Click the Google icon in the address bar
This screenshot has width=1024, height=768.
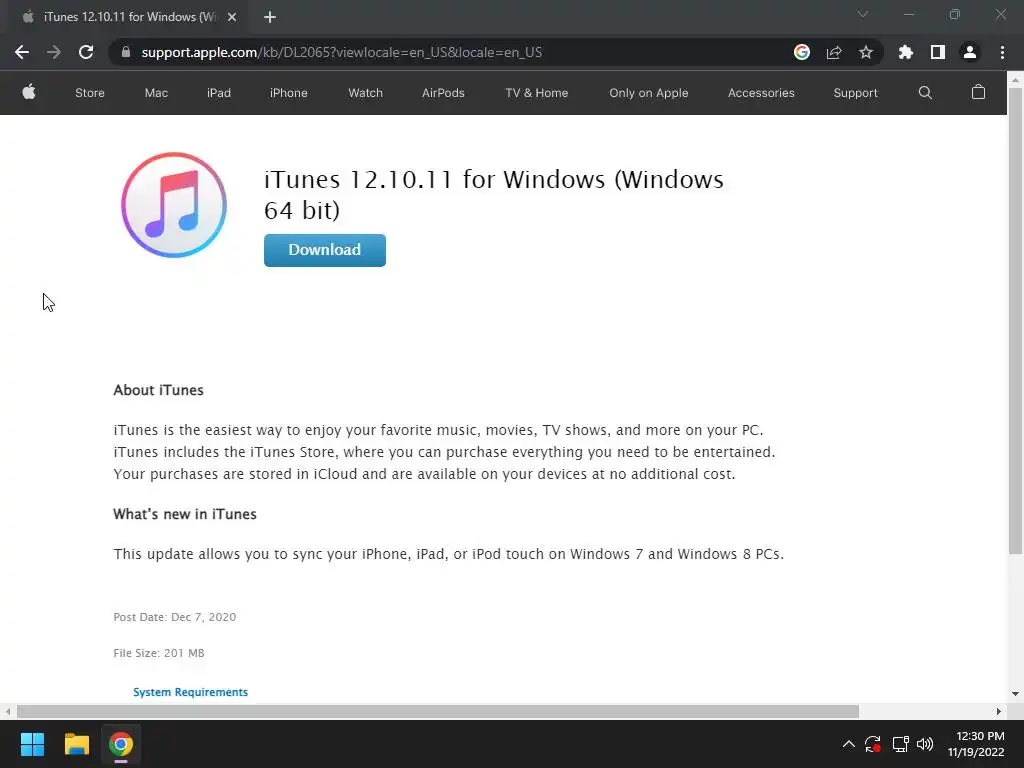point(801,52)
